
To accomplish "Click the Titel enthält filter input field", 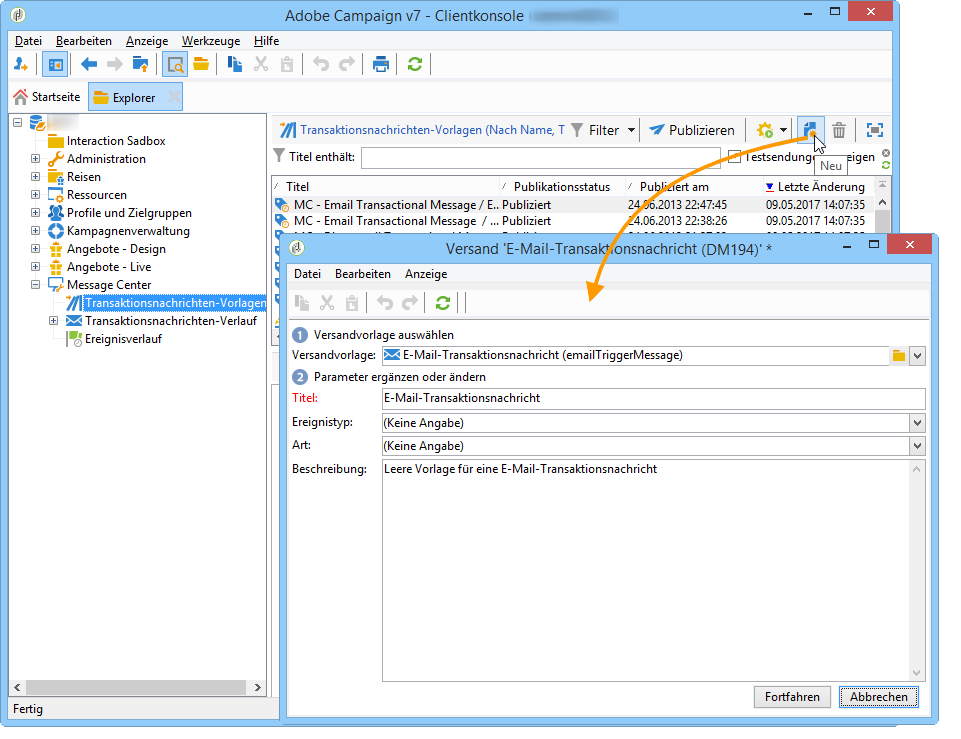I will (541, 157).
